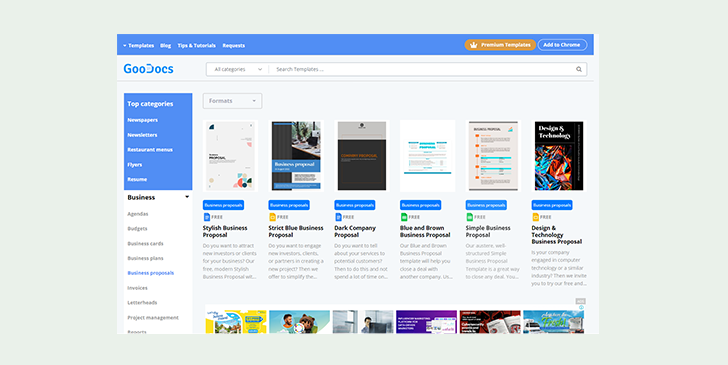Click the Strict Blue Business Proposal title
This screenshot has height=365, width=728.
[296, 231]
